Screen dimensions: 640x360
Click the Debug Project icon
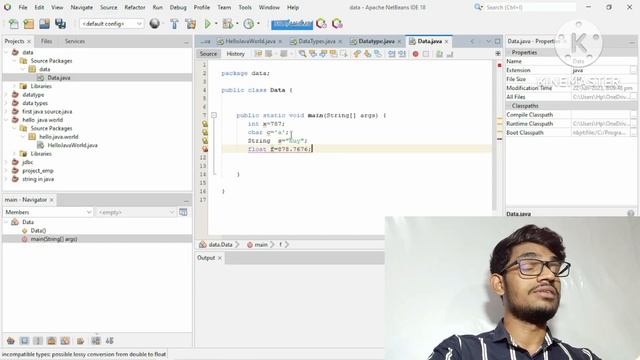[x=227, y=24]
